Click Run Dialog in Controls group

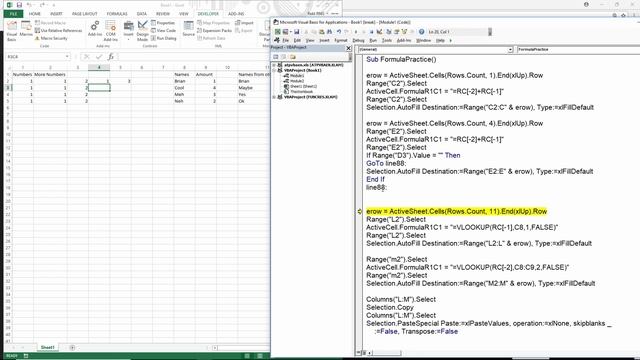click(164, 38)
